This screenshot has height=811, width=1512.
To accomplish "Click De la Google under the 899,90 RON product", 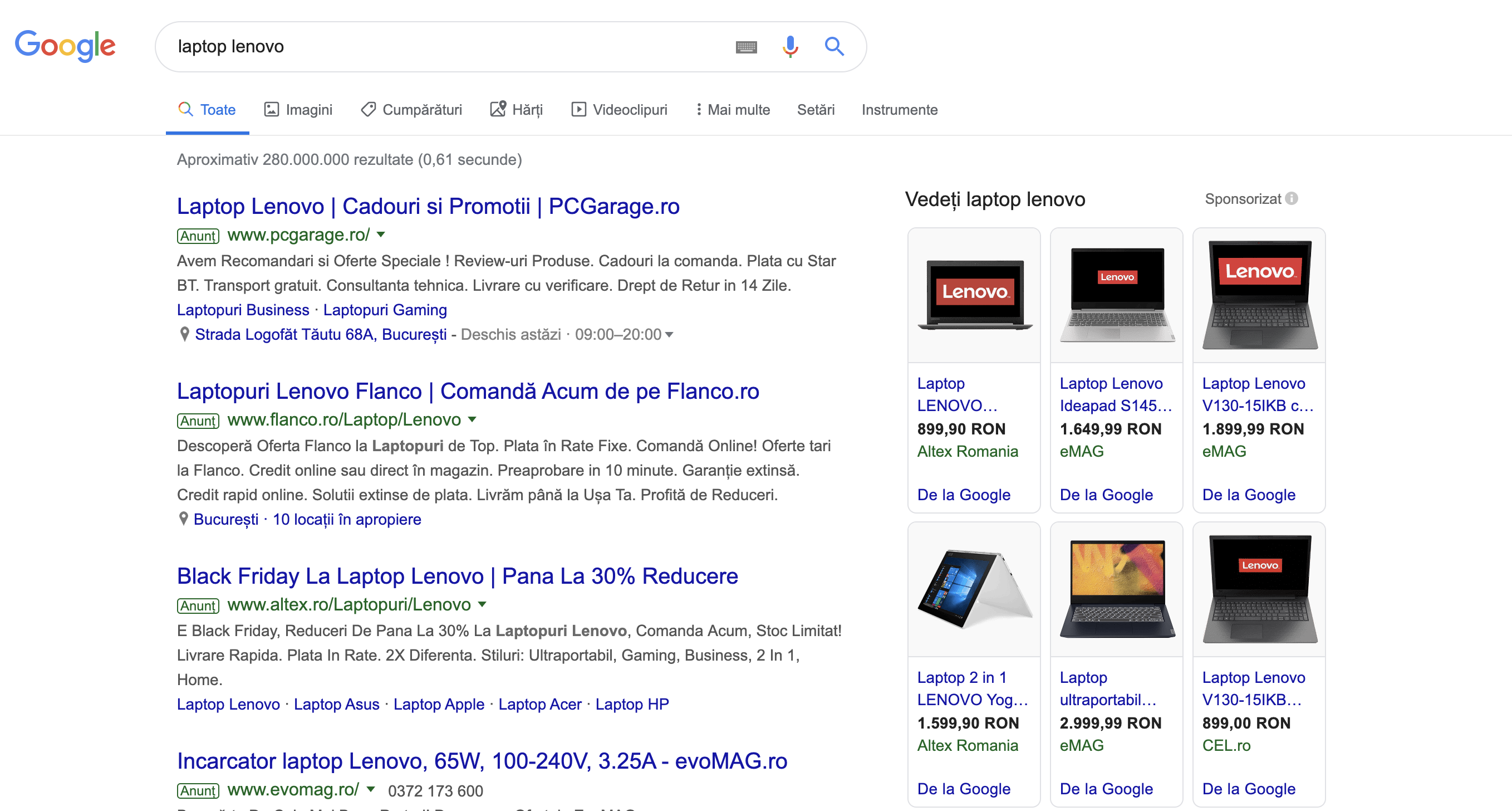I will coord(964,495).
